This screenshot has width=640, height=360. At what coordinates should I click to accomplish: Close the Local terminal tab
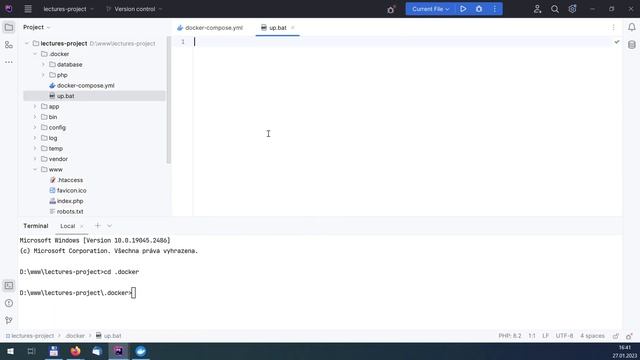[82, 226]
